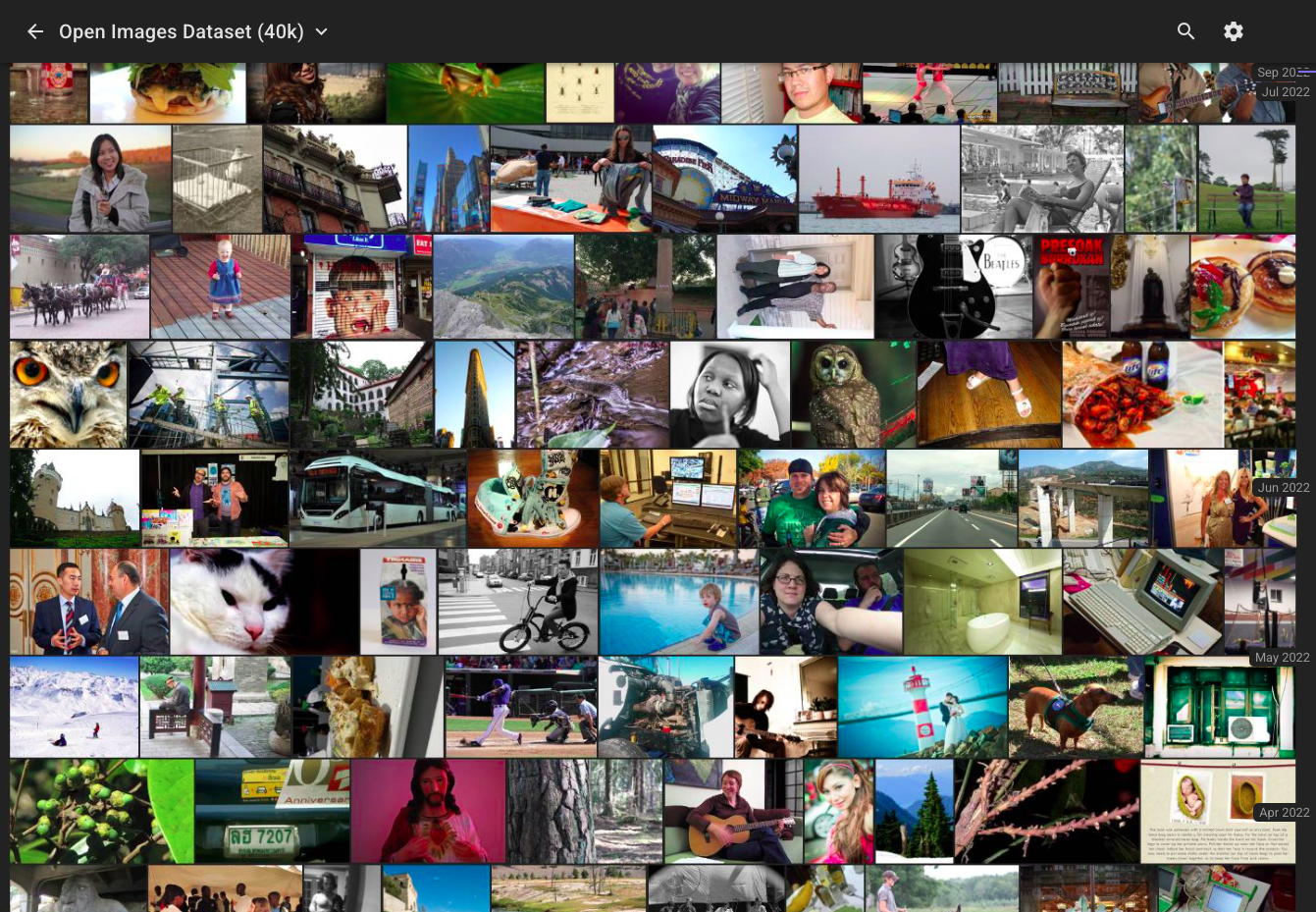
Task: Expand the Open Images Dataset (40k) dropdown arrow
Action: click(x=321, y=31)
